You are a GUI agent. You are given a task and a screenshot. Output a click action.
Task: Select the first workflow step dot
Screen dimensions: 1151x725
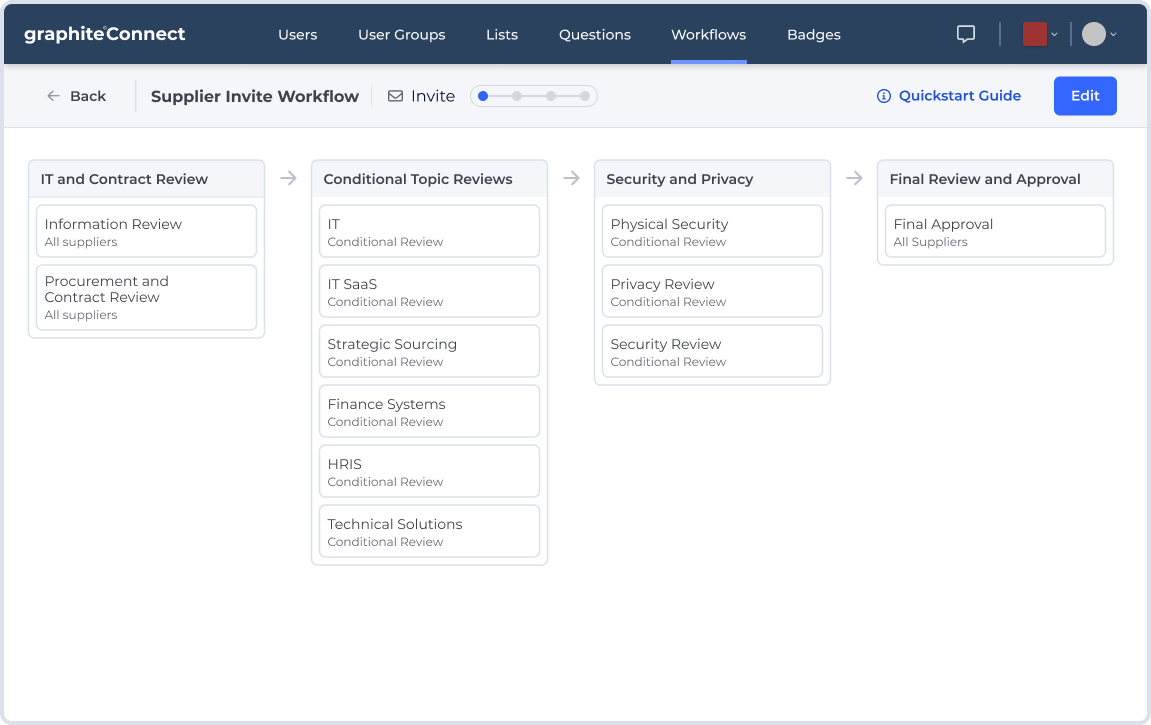483,96
